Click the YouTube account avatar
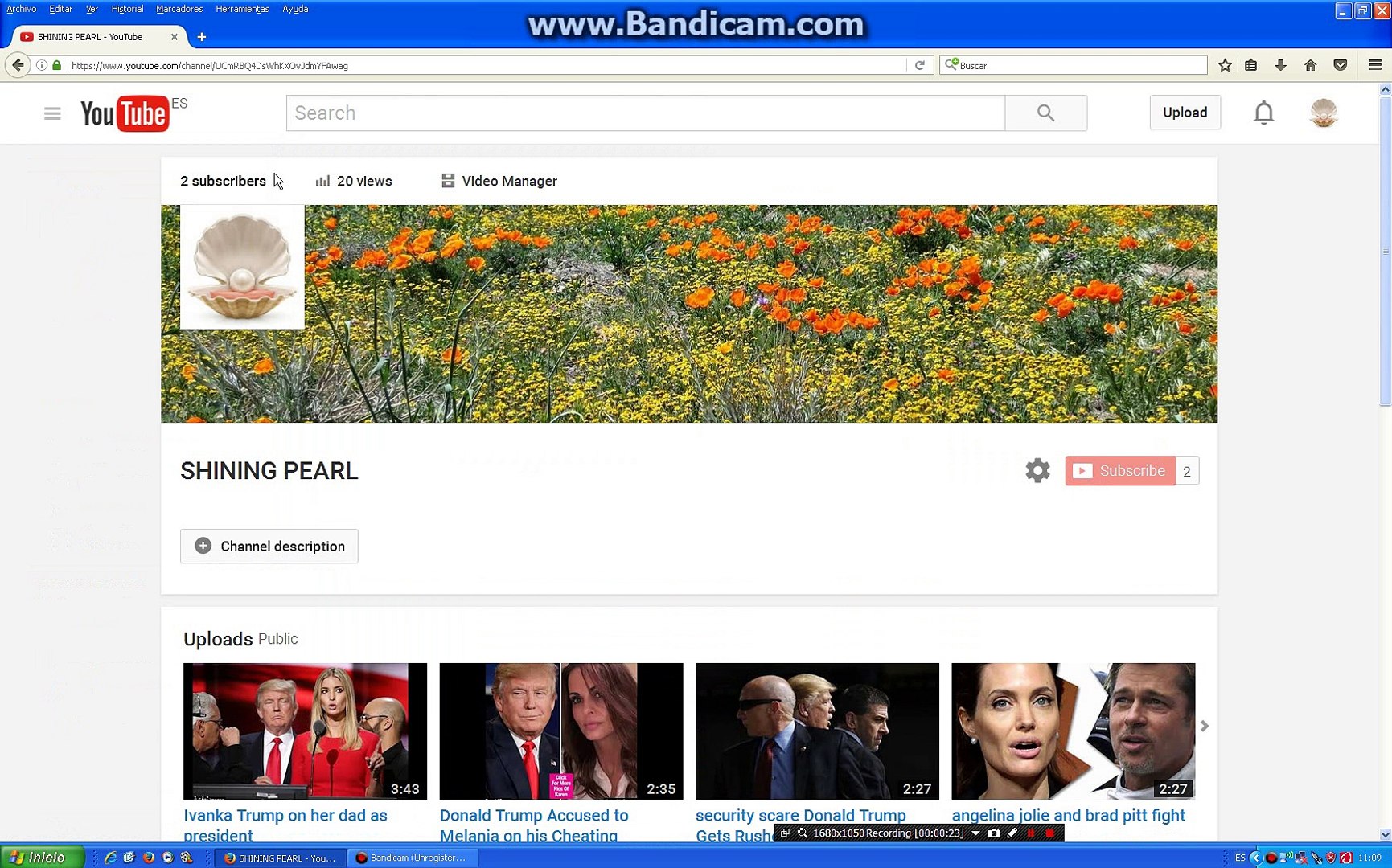 1323,113
